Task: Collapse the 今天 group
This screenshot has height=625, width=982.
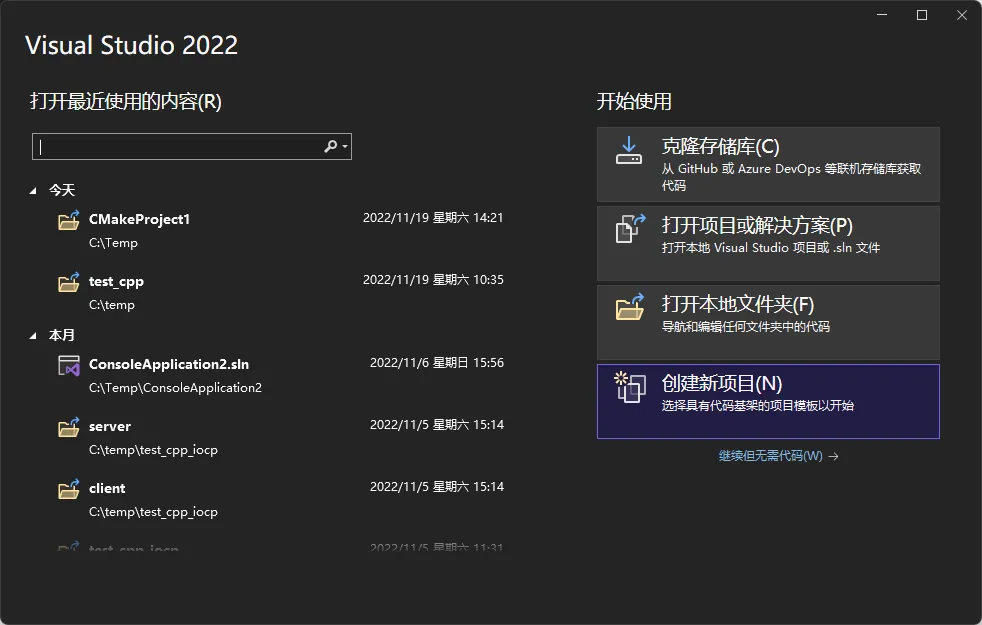Action: click(x=33, y=191)
